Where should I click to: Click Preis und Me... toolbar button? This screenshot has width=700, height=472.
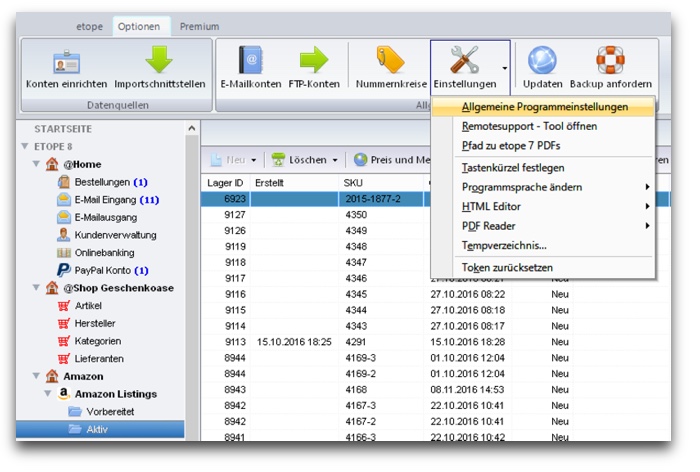point(392,160)
